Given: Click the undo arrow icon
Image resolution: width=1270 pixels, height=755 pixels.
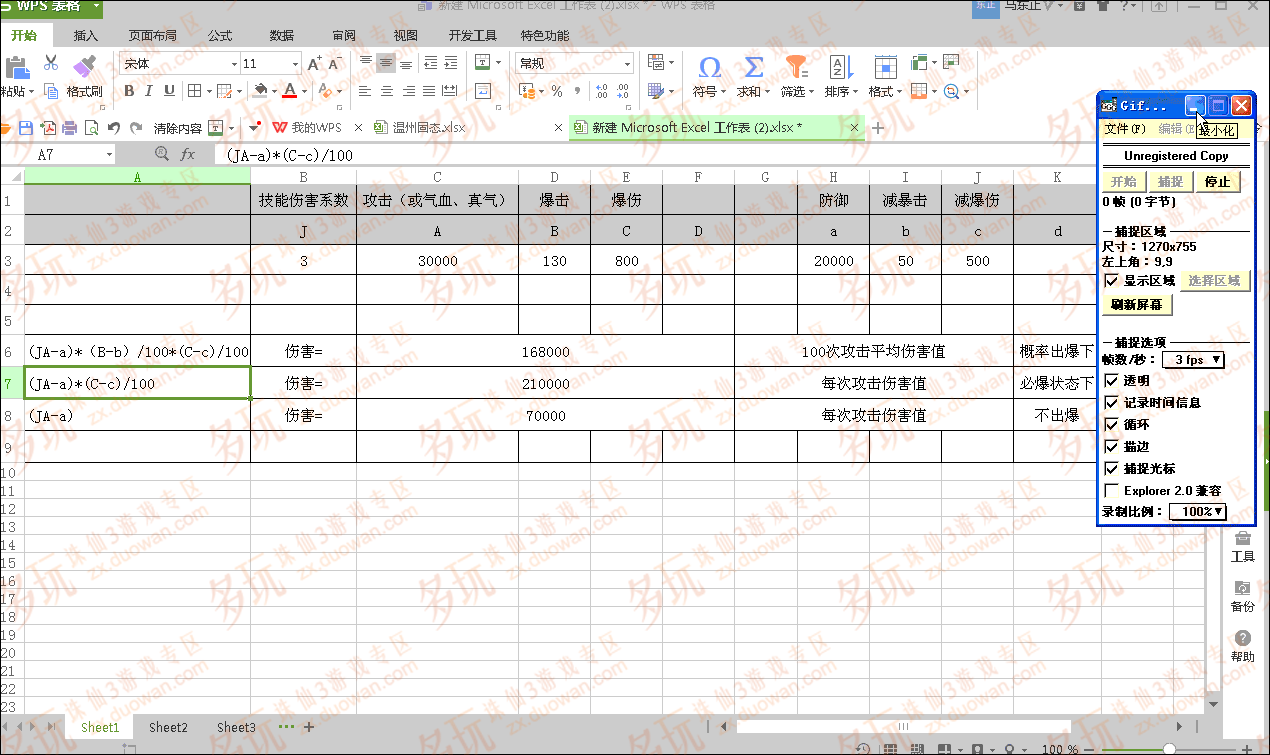Looking at the screenshot, I should click(x=113, y=128).
